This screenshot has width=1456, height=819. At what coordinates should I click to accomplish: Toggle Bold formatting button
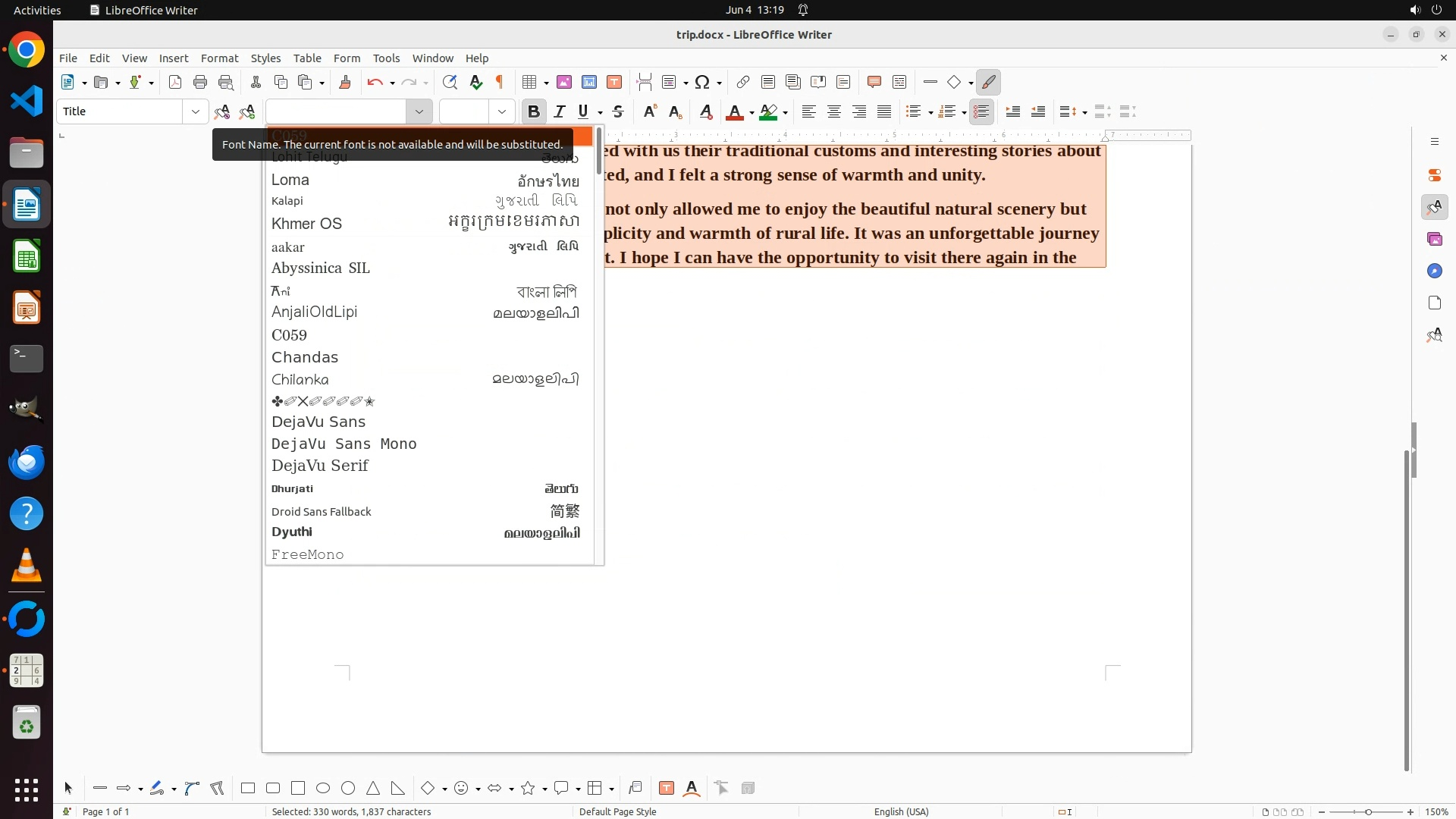533,111
